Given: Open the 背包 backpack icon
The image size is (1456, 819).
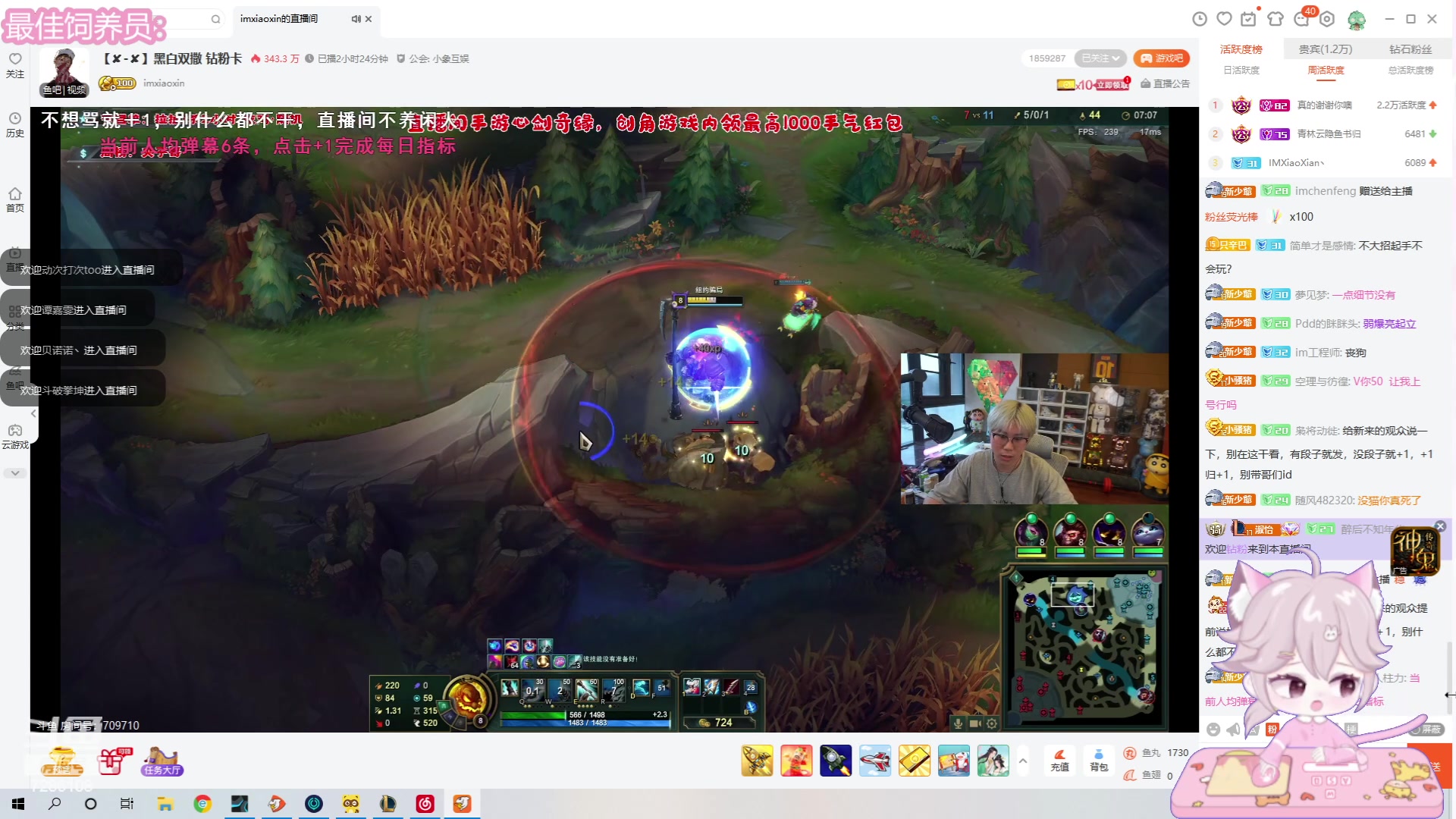Looking at the screenshot, I should (1099, 759).
